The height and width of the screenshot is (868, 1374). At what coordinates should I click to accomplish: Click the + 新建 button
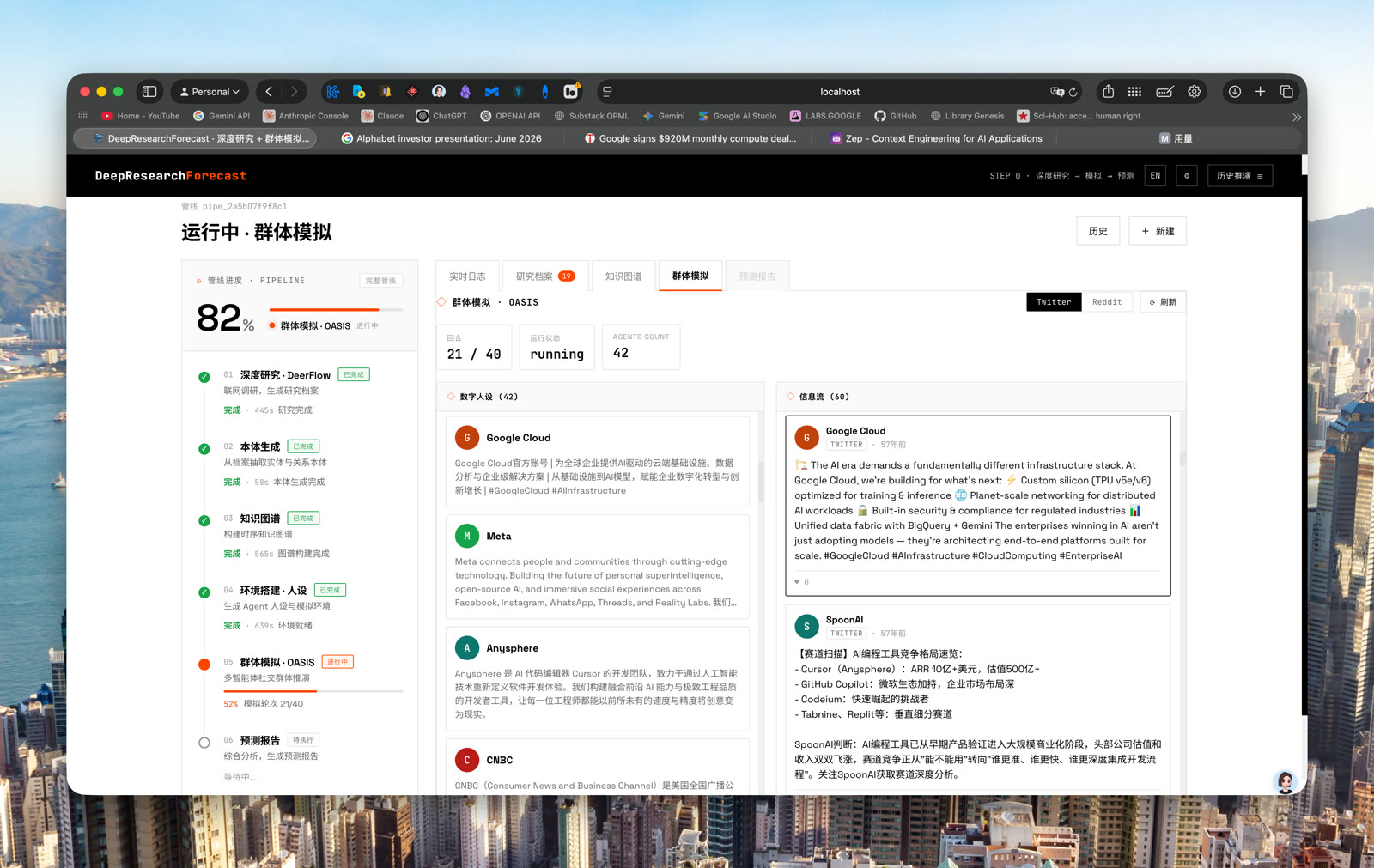click(x=1158, y=231)
